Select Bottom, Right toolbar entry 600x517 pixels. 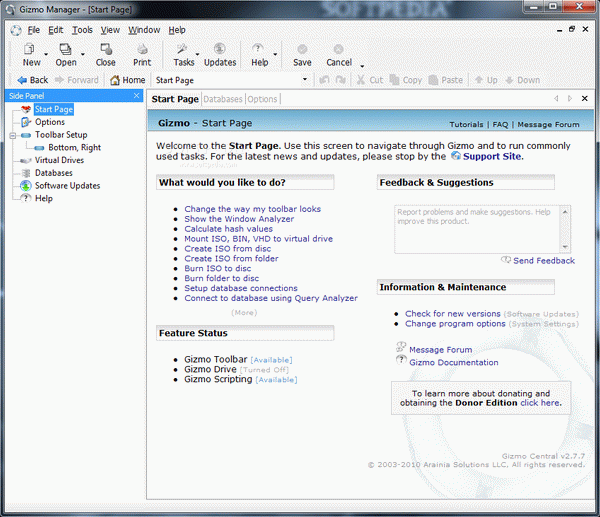point(75,148)
